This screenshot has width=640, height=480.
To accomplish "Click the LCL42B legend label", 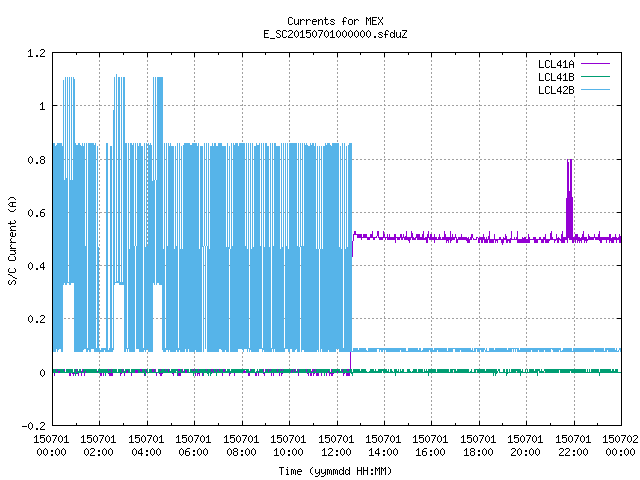I will [x=556, y=90].
